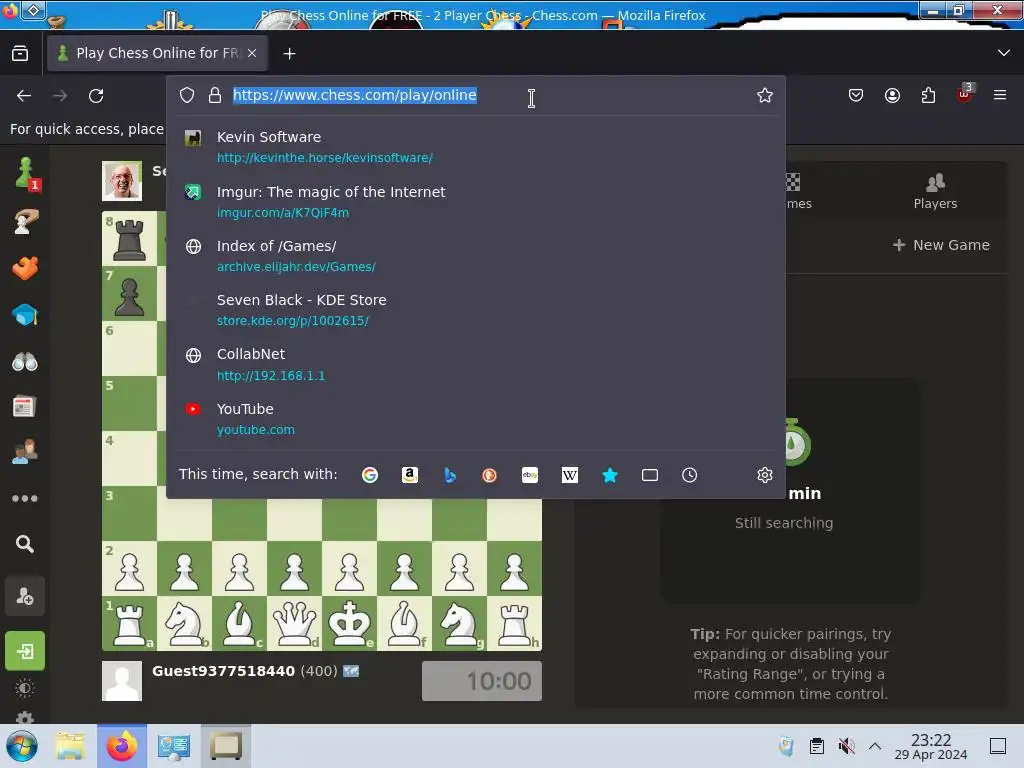Search bookmarks with the star icon
This screenshot has height=768, width=1024.
609,475
